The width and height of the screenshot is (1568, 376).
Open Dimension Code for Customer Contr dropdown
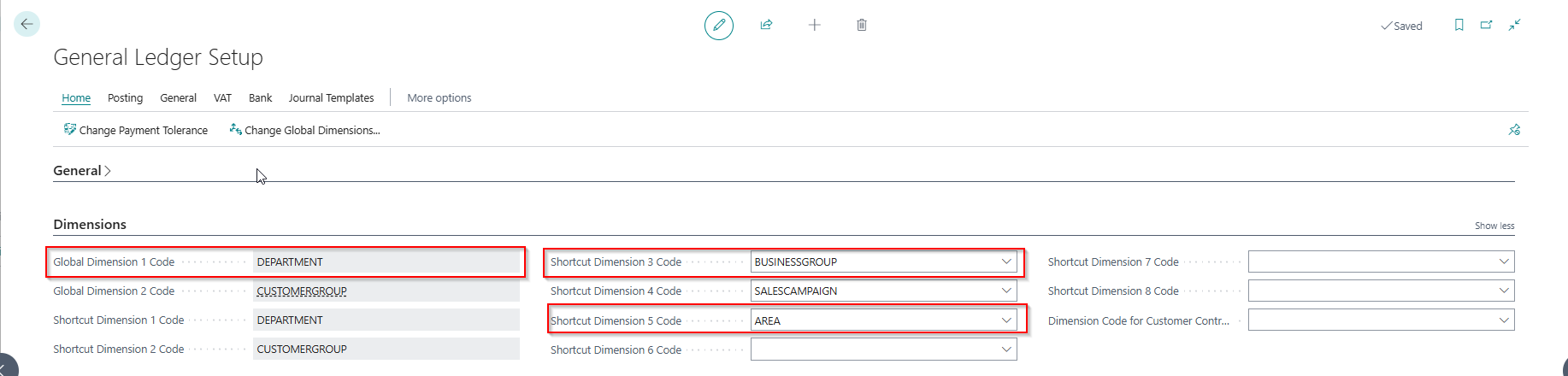pos(1504,320)
